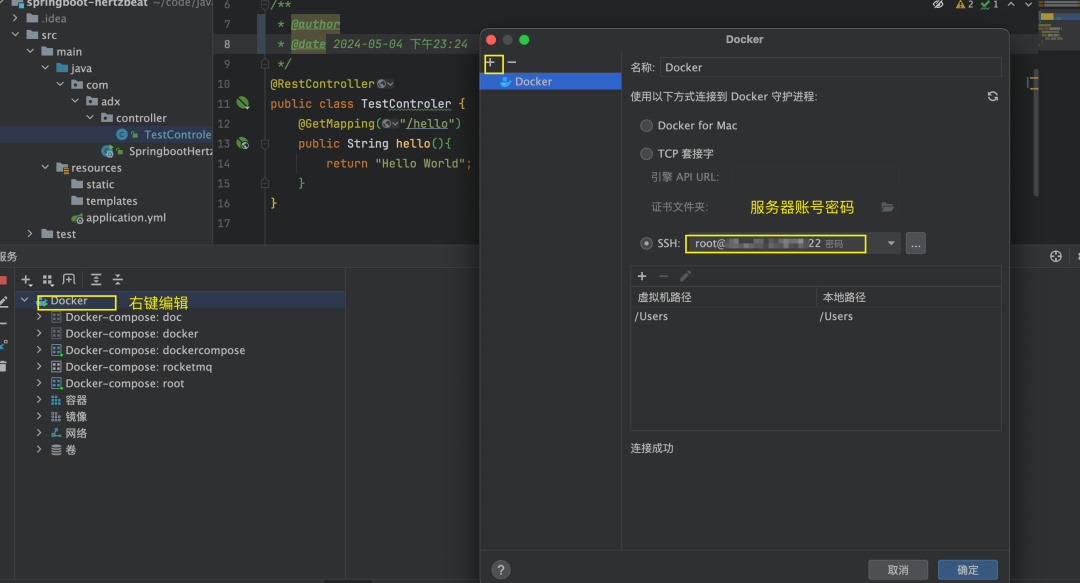Image resolution: width=1080 pixels, height=583 pixels.
Task: Remove the selected path mapping
Action: pyautogui.click(x=663, y=276)
